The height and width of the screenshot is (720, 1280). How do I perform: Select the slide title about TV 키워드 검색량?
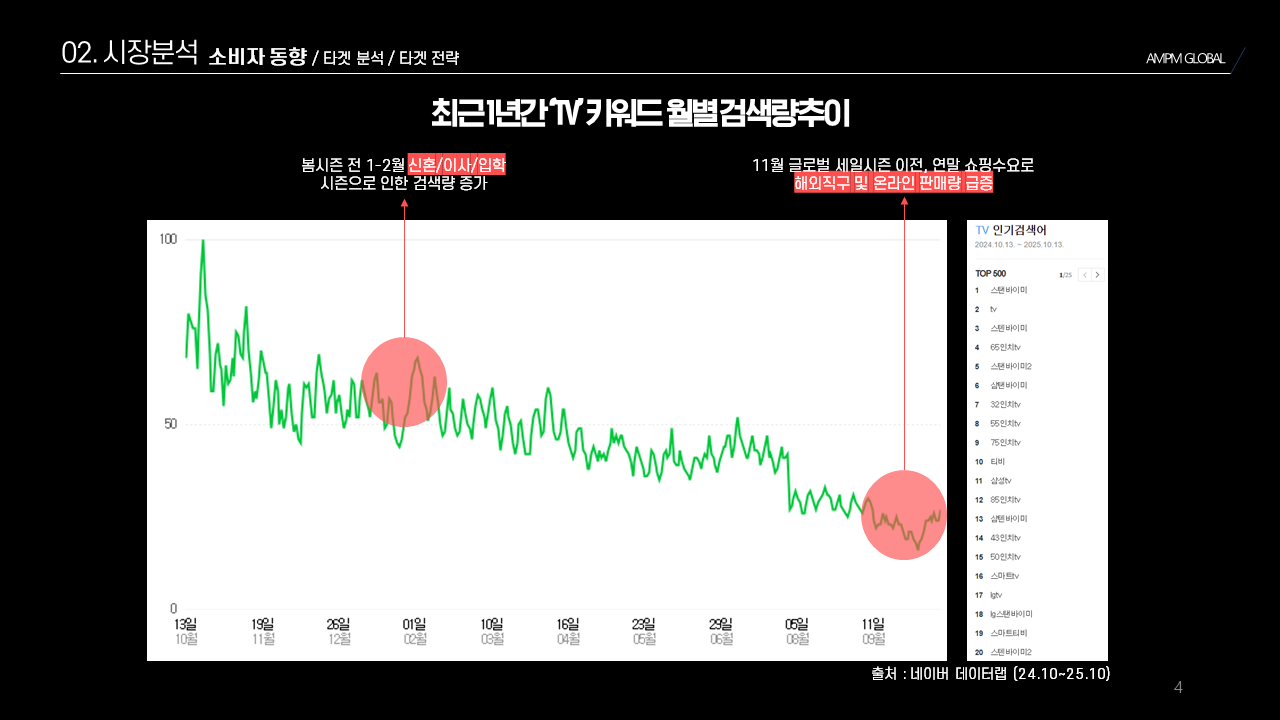click(x=640, y=113)
